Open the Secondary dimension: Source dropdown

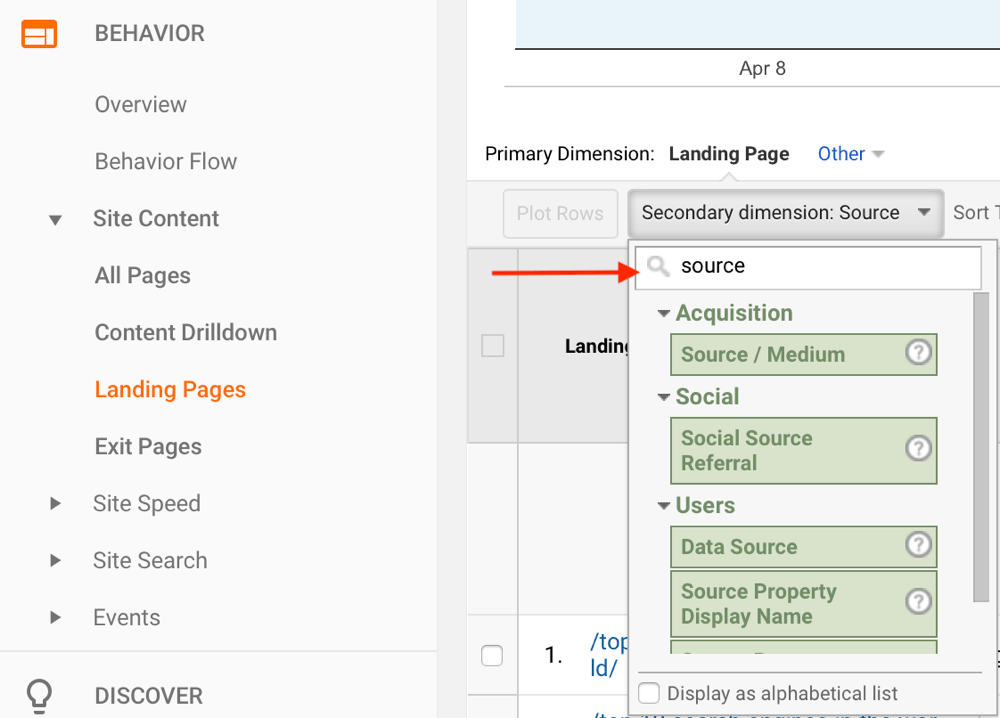(x=785, y=213)
